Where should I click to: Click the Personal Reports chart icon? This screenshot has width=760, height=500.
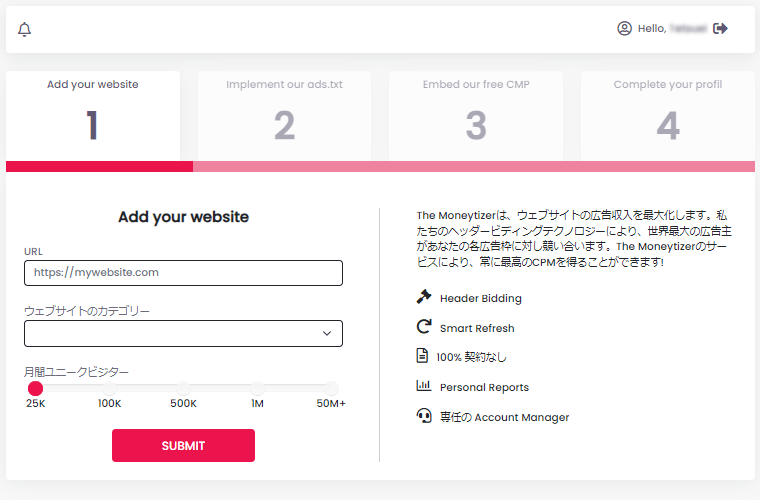pyautogui.click(x=424, y=386)
